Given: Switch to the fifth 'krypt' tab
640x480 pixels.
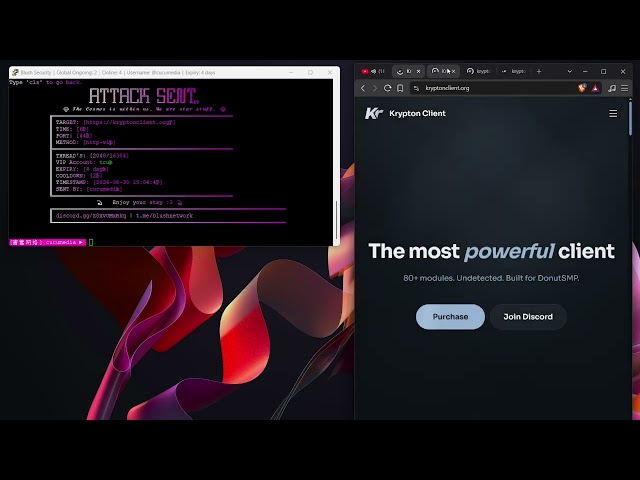Looking at the screenshot, I should 513,71.
